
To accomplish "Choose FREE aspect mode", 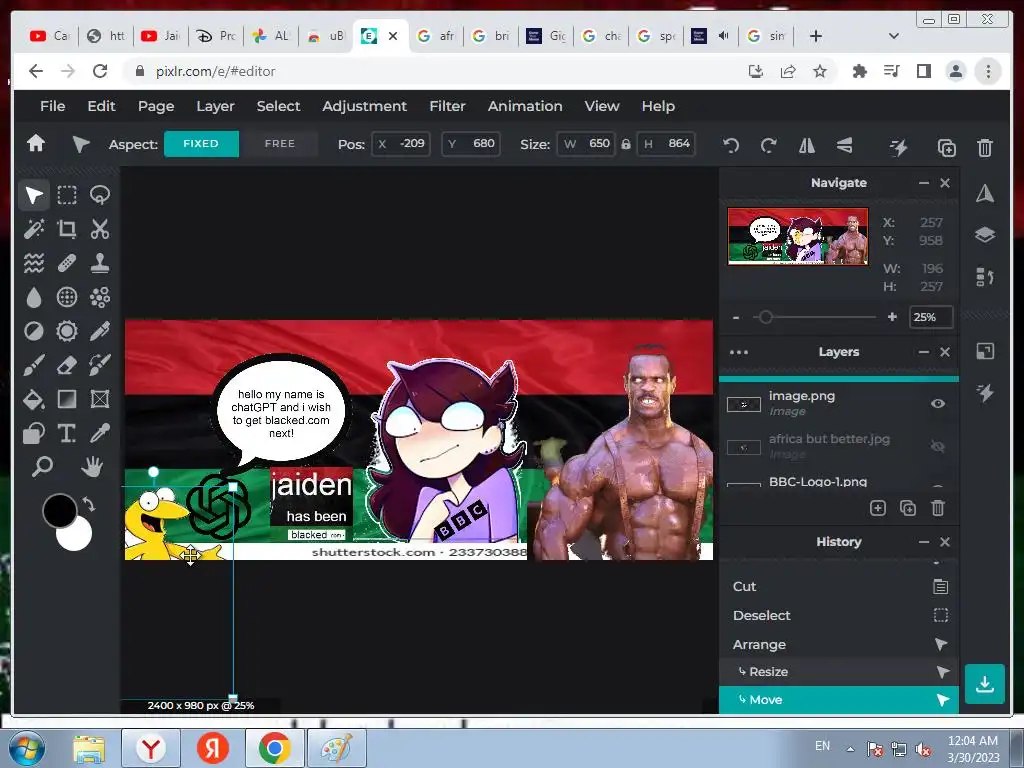I will click(x=280, y=144).
